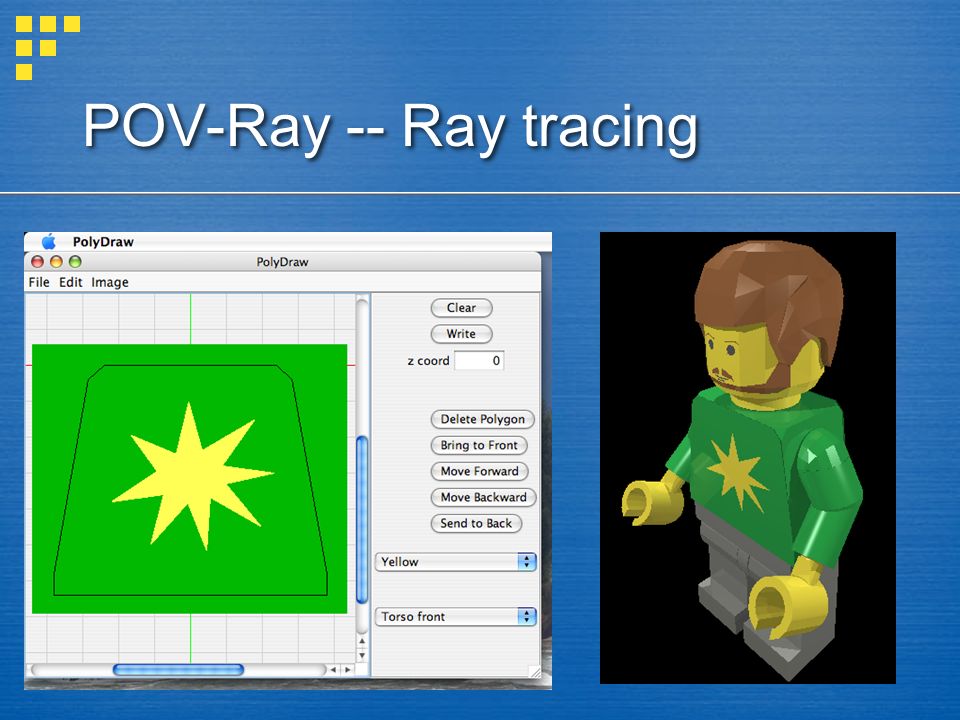Click the Write button

pyautogui.click(x=461, y=334)
